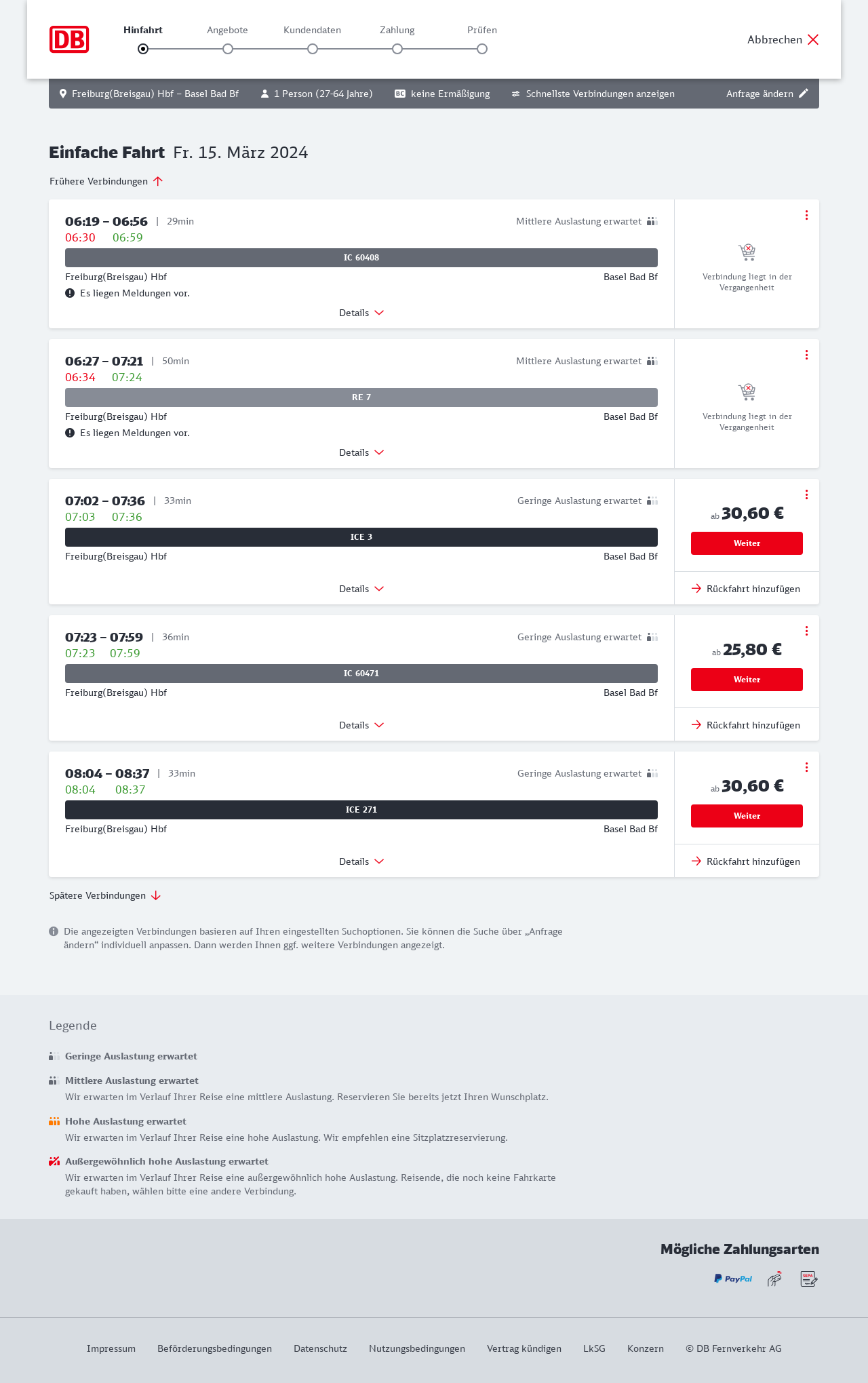
Task: Click warning icon on RE 7 connection
Action: [x=70, y=433]
